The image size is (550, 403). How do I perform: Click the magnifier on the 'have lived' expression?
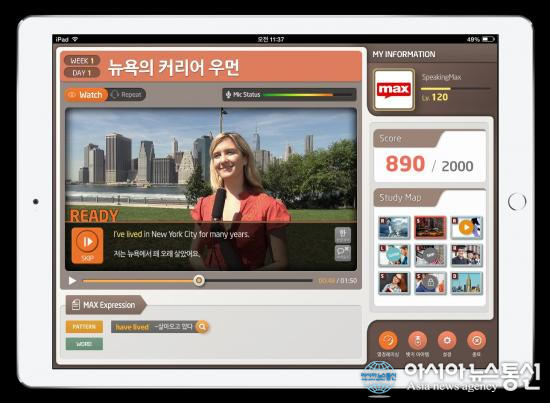202,327
